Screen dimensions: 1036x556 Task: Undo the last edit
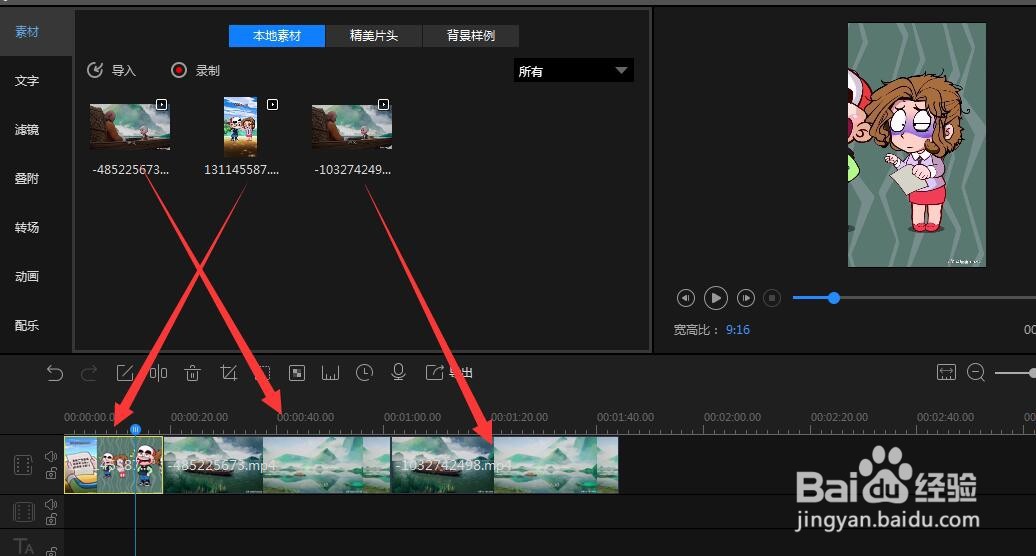(x=55, y=373)
